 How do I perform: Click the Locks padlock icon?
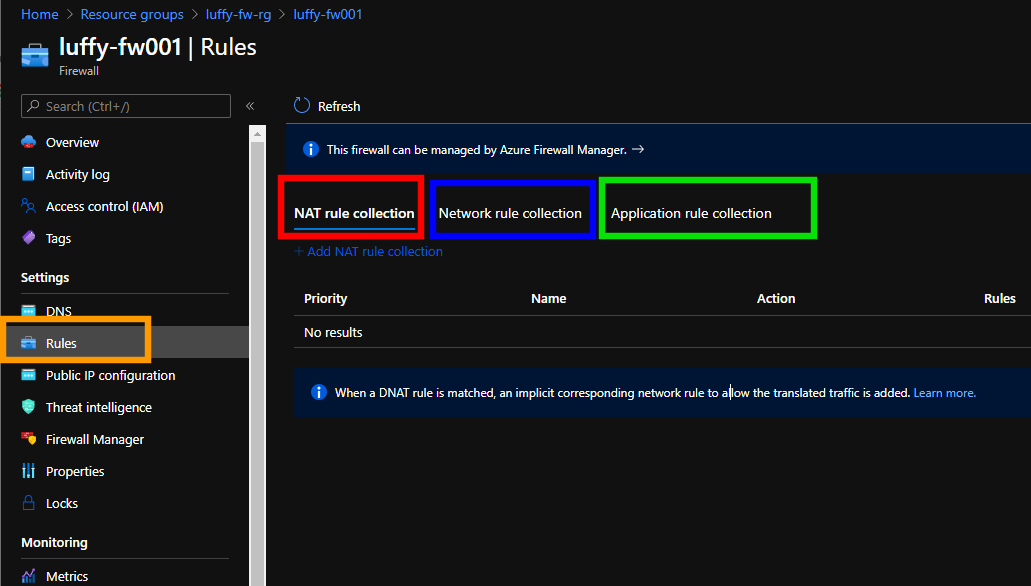coord(28,503)
